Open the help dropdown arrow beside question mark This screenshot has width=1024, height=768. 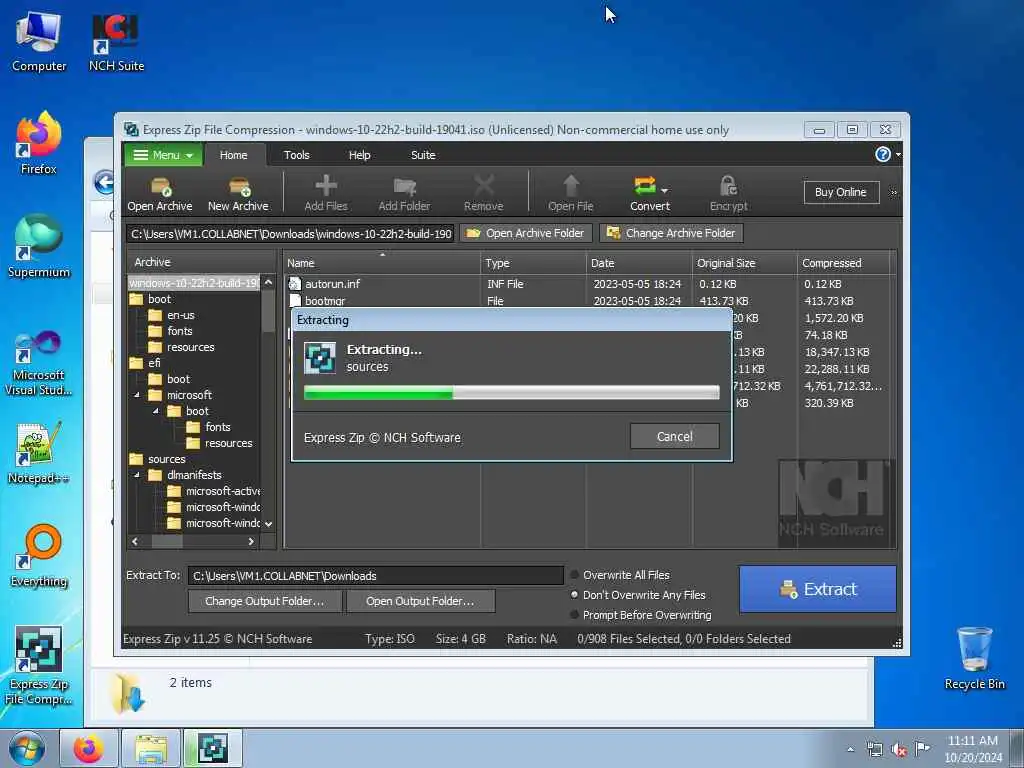pyautogui.click(x=898, y=155)
